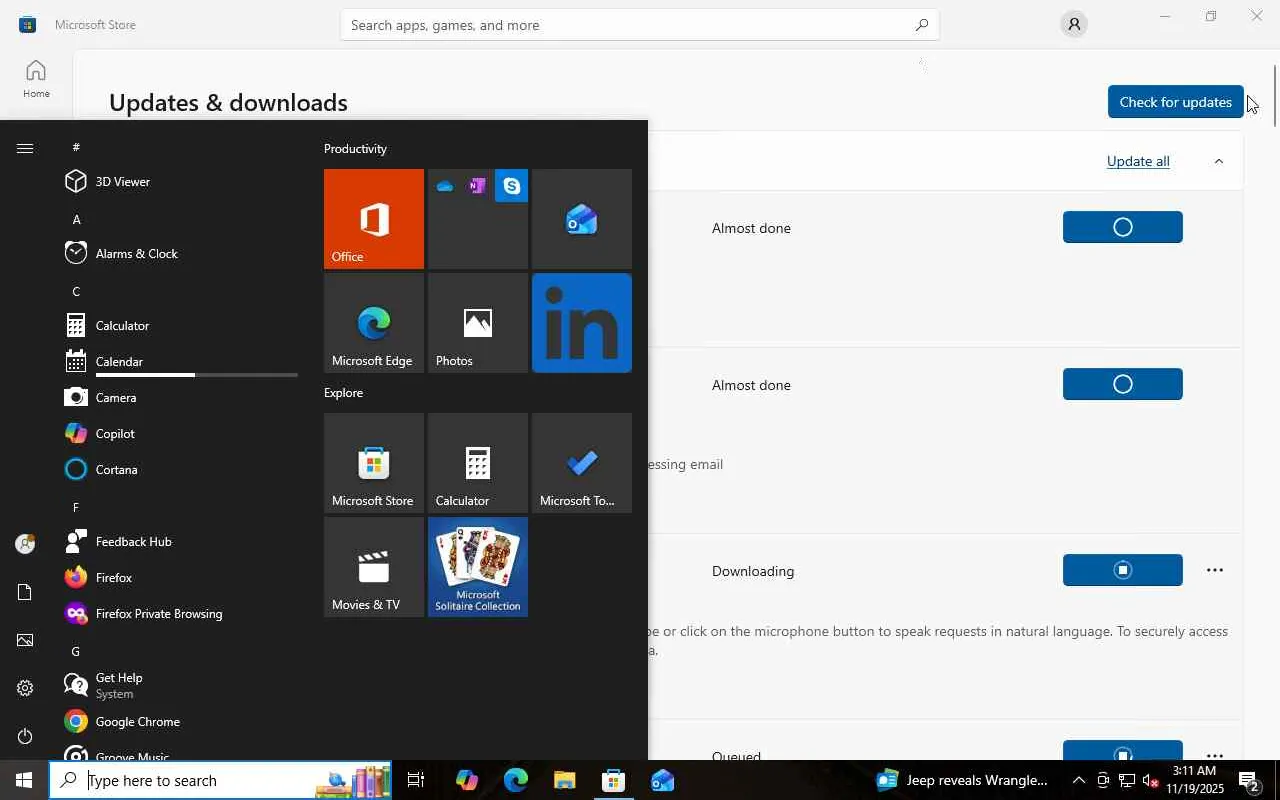The image size is (1280, 800).
Task: Click the second Almost done progress button
Action: (1123, 384)
